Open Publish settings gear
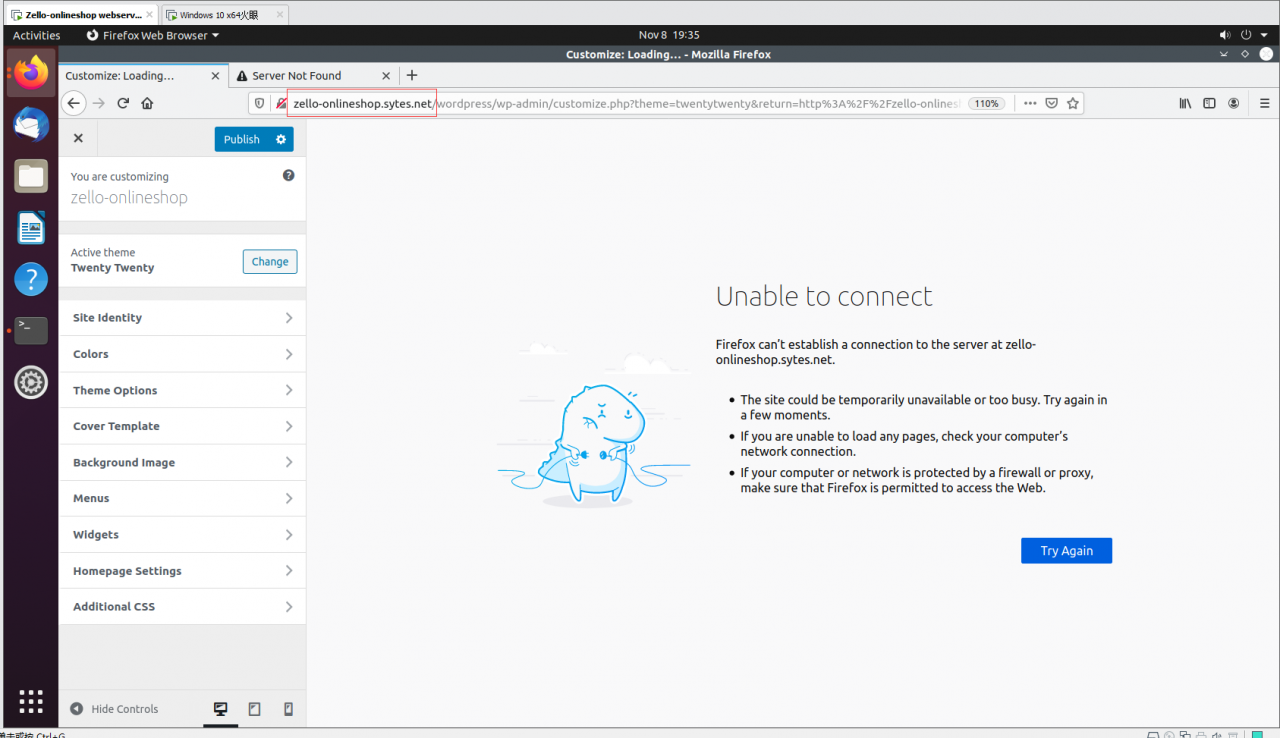The width and height of the screenshot is (1280, 738). coord(281,139)
